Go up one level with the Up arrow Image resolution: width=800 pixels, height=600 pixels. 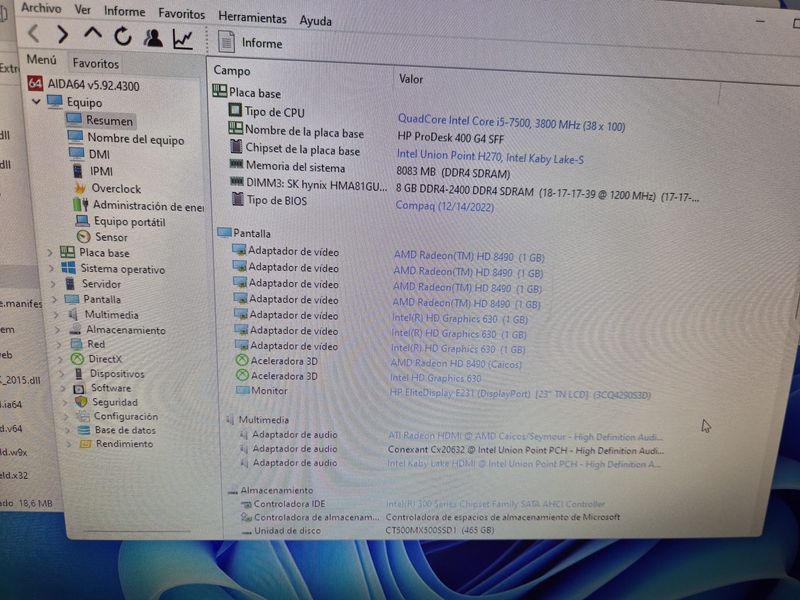tap(93, 34)
